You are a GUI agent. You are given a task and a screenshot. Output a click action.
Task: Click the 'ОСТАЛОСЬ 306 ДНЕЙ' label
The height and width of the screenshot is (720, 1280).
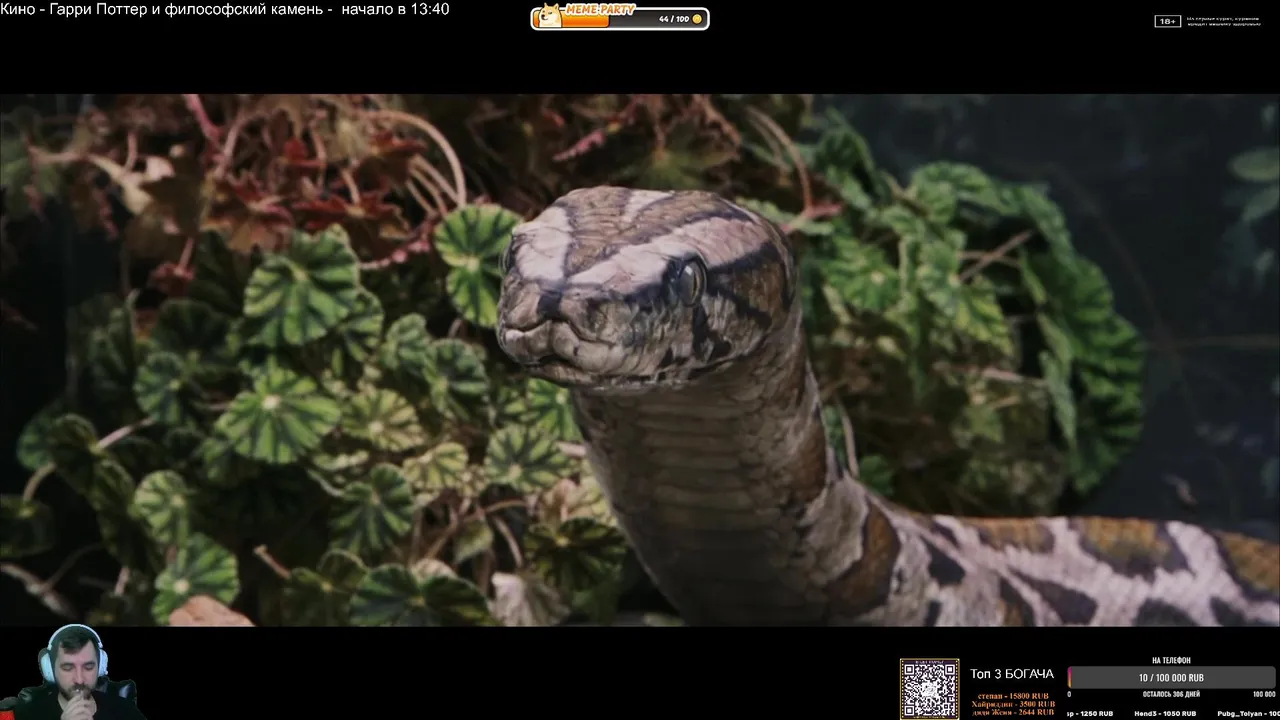[x=1171, y=694]
